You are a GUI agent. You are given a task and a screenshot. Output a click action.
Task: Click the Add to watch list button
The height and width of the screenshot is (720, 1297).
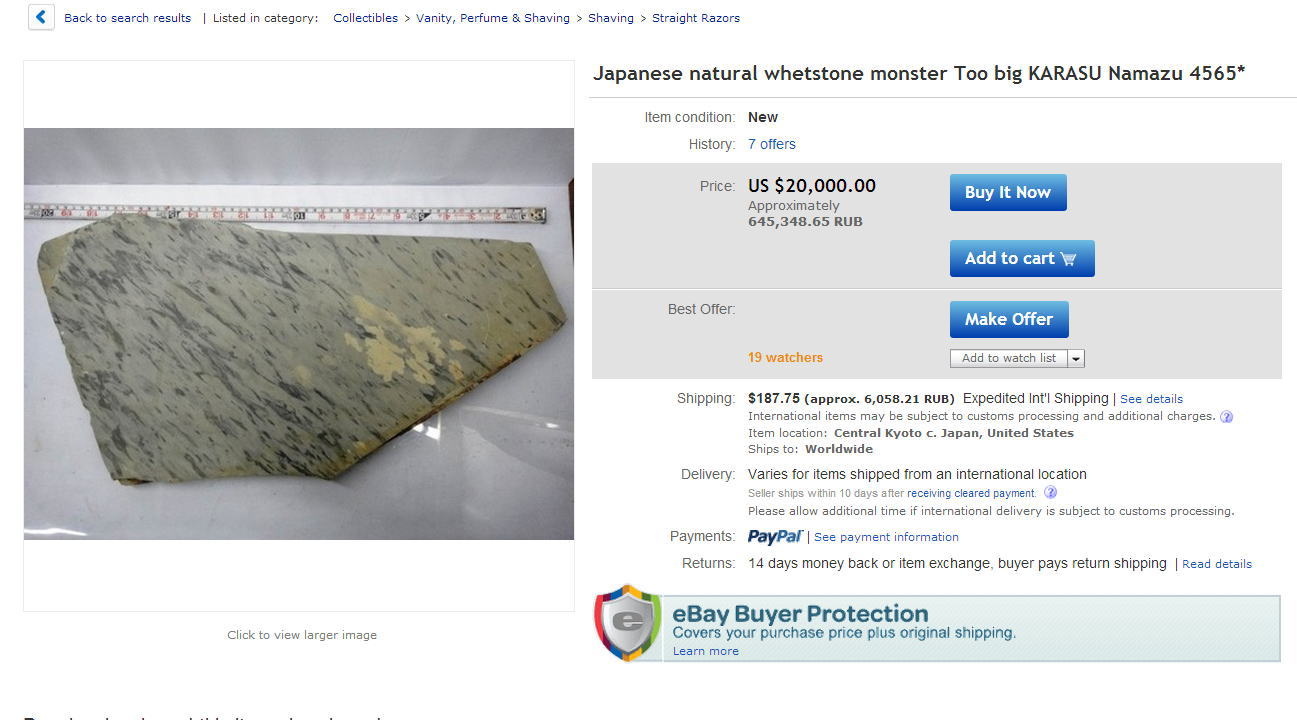[x=1009, y=358]
